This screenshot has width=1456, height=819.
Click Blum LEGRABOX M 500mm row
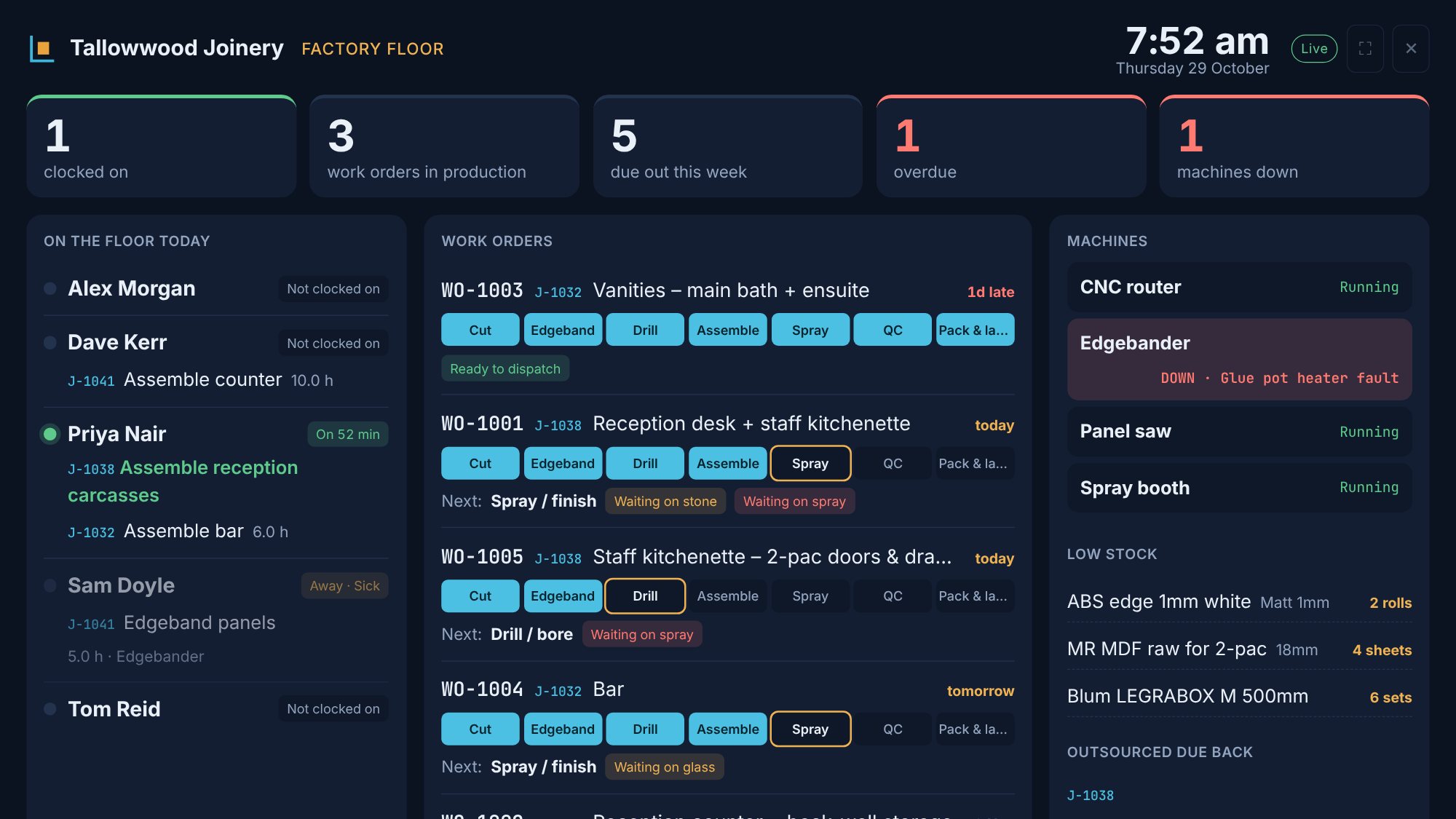[1239, 697]
